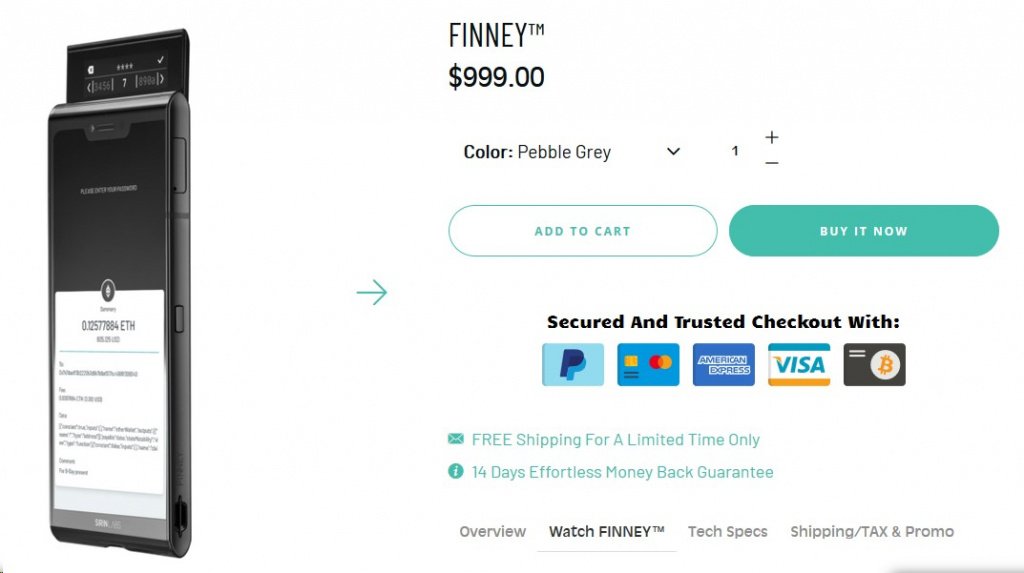Click the next image arrow

371,293
